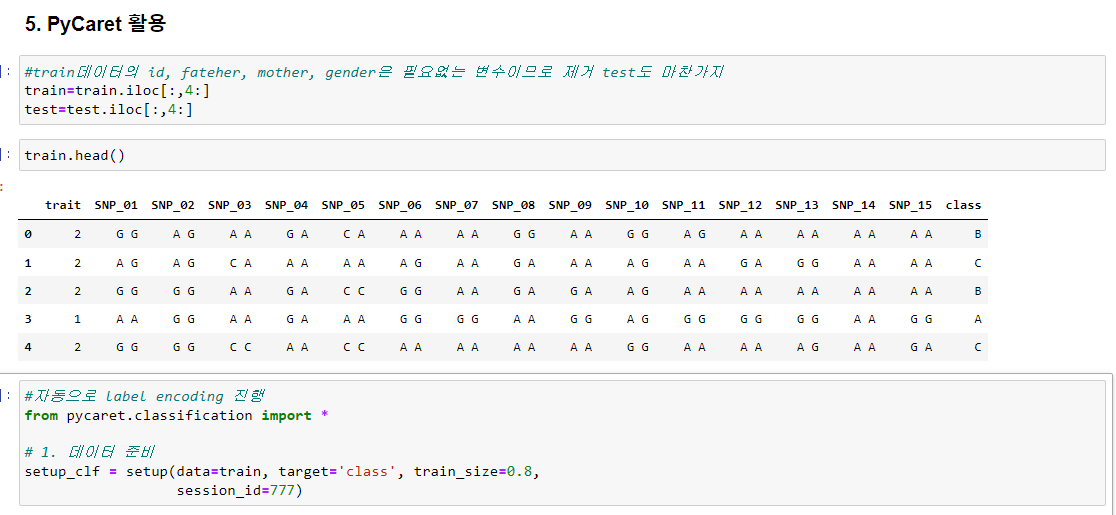This screenshot has height=515, width=1116.
Task: Click the class value 'C' in row 1
Action: [x=978, y=262]
